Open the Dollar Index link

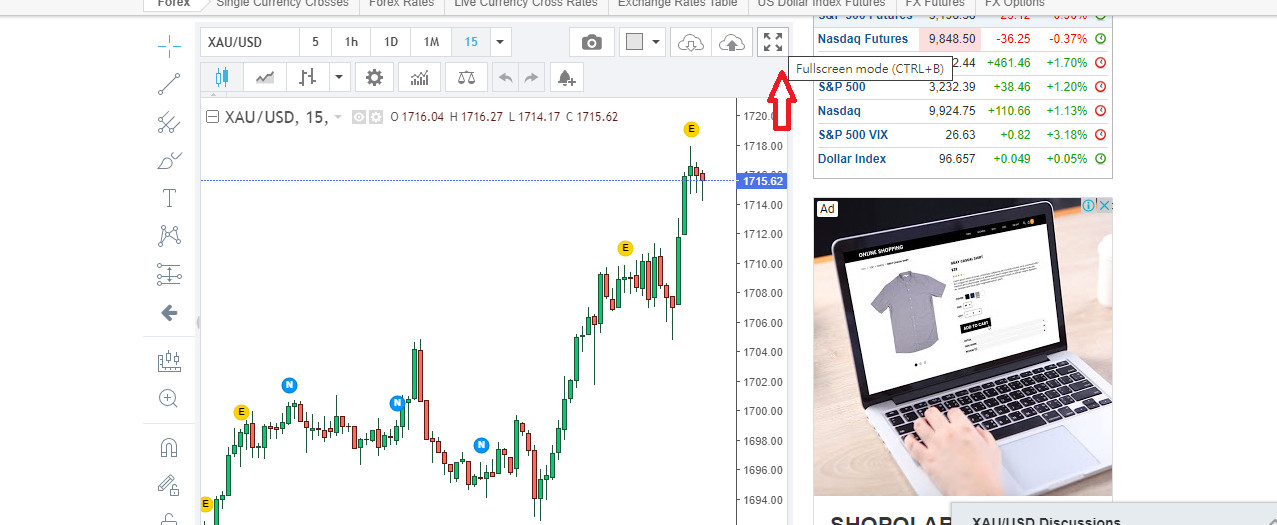[852, 159]
